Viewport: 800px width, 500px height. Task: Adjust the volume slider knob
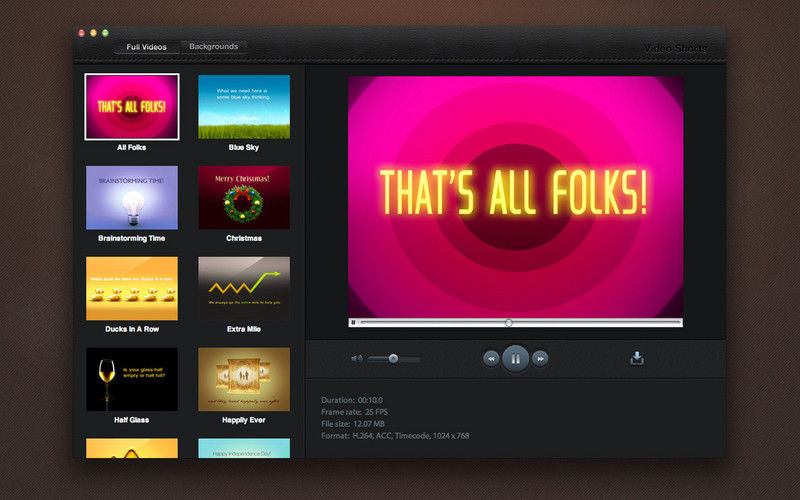(393, 359)
